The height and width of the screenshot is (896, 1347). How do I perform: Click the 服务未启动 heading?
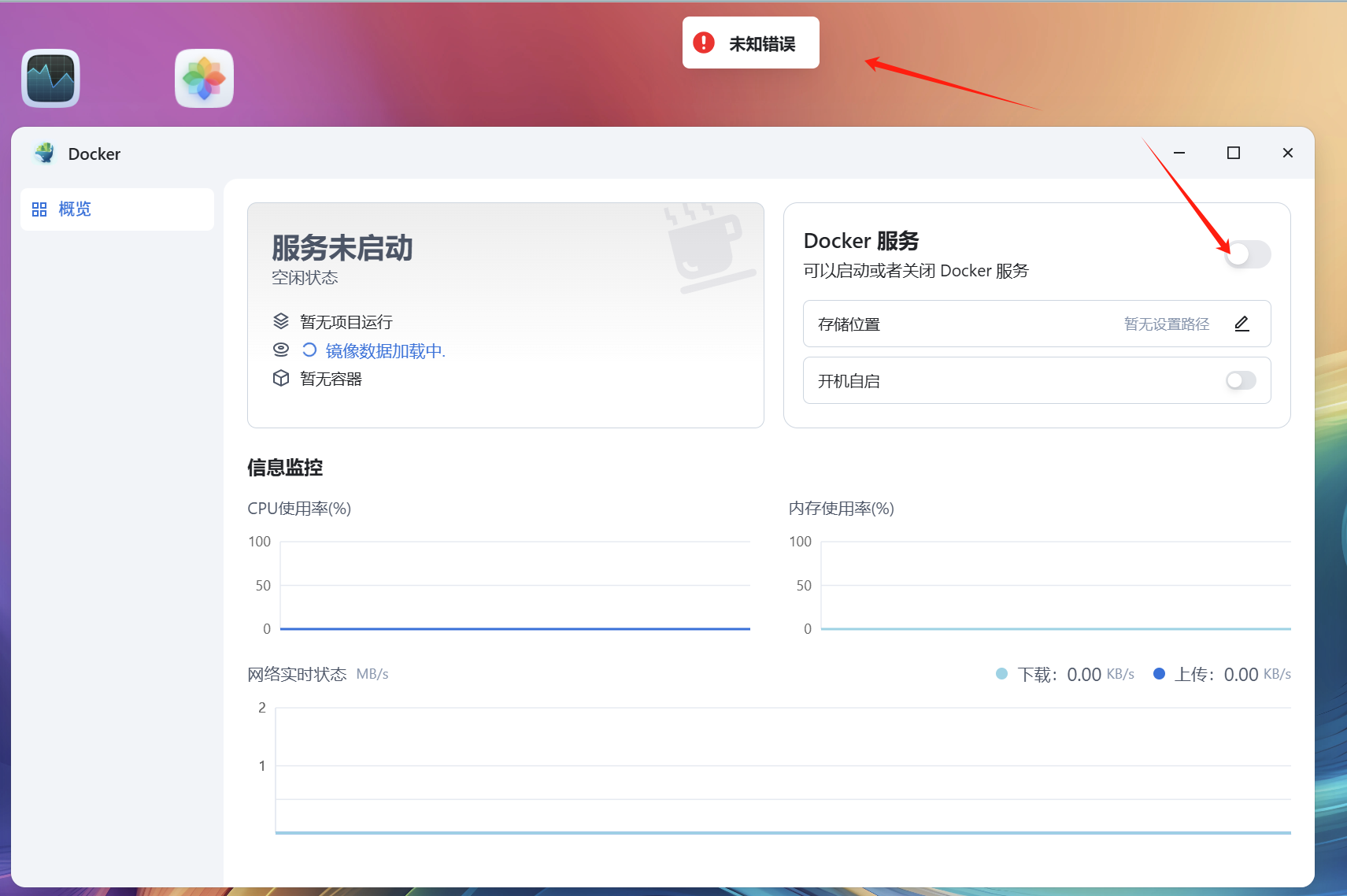tap(342, 247)
